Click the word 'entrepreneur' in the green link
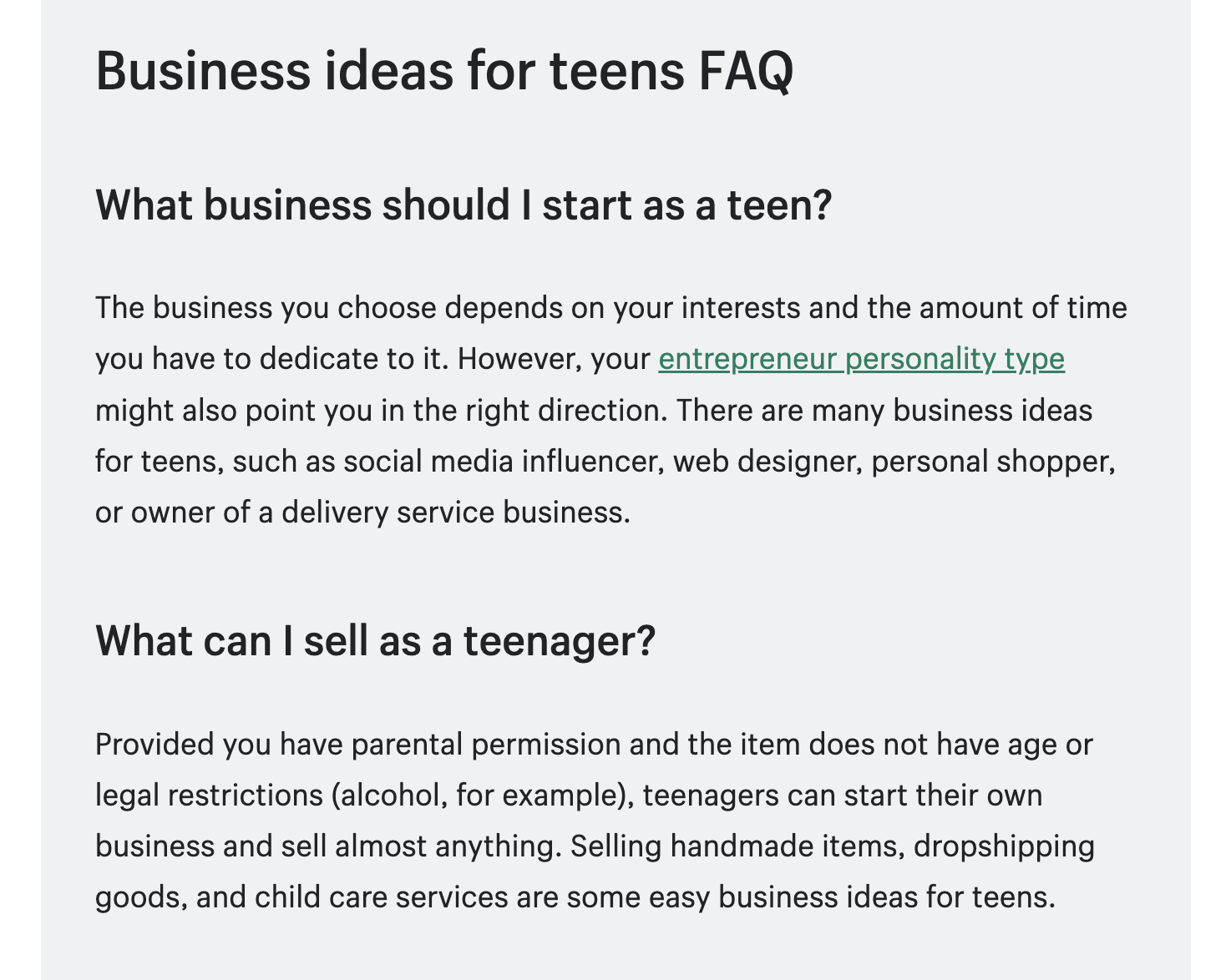Image resolution: width=1231 pixels, height=980 pixels. click(747, 359)
